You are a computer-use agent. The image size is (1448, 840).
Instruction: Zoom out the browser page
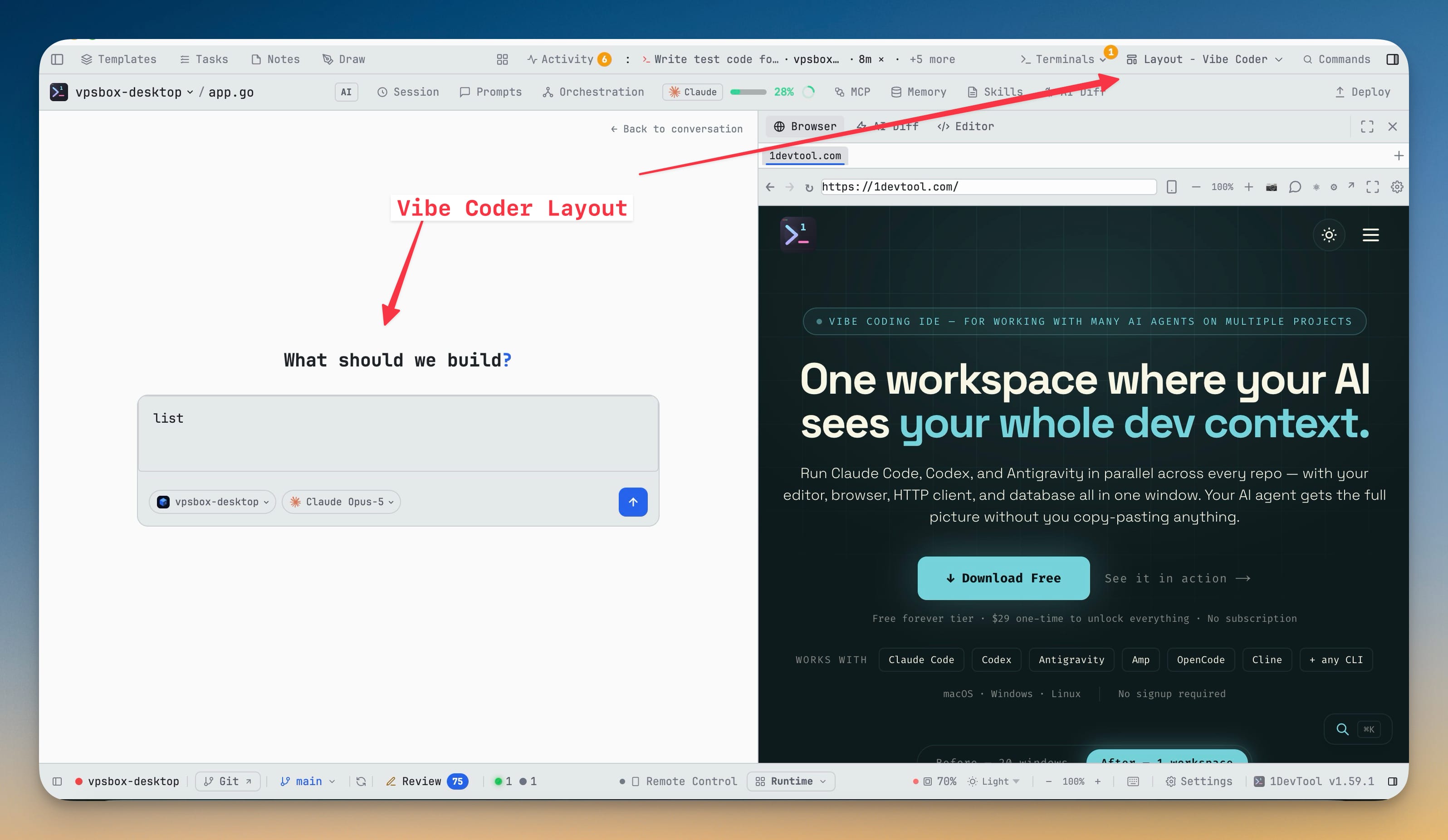click(x=1196, y=187)
